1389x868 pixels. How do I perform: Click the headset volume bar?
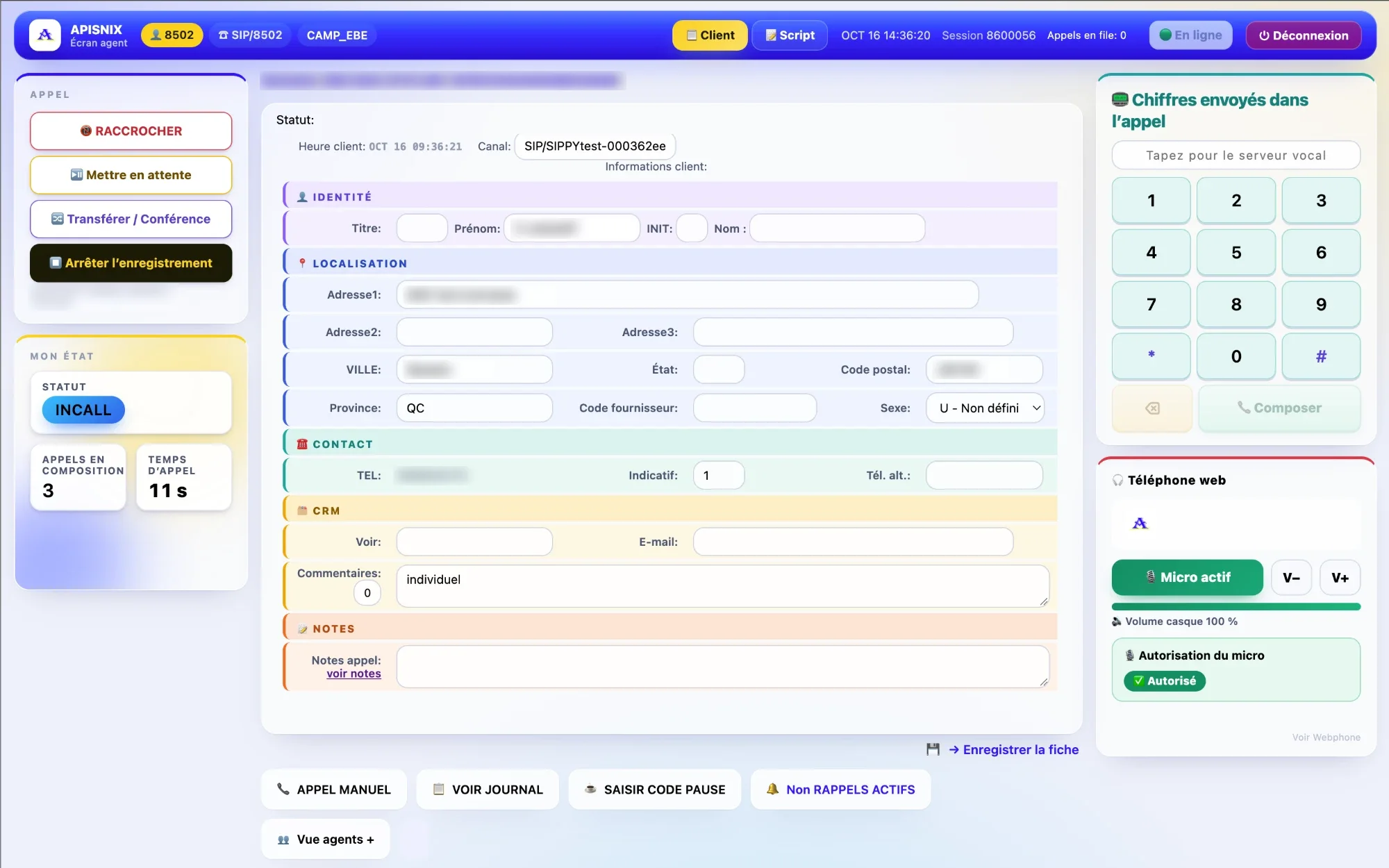[x=1236, y=607]
